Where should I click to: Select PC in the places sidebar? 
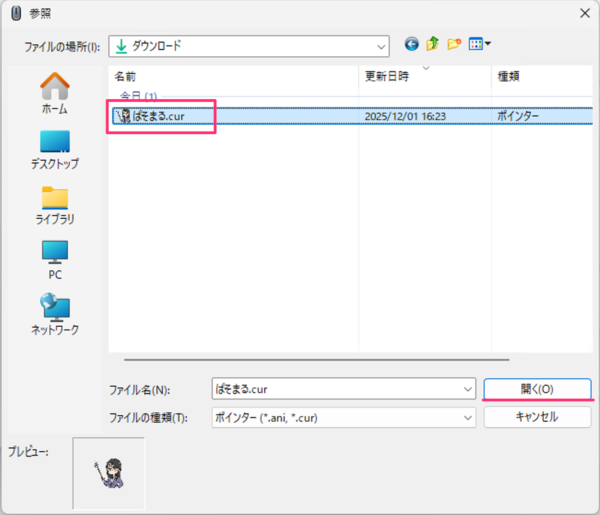[55, 258]
